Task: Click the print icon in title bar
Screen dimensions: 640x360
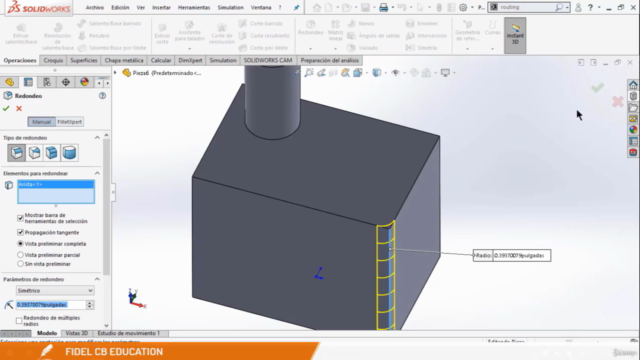Action: pos(383,7)
